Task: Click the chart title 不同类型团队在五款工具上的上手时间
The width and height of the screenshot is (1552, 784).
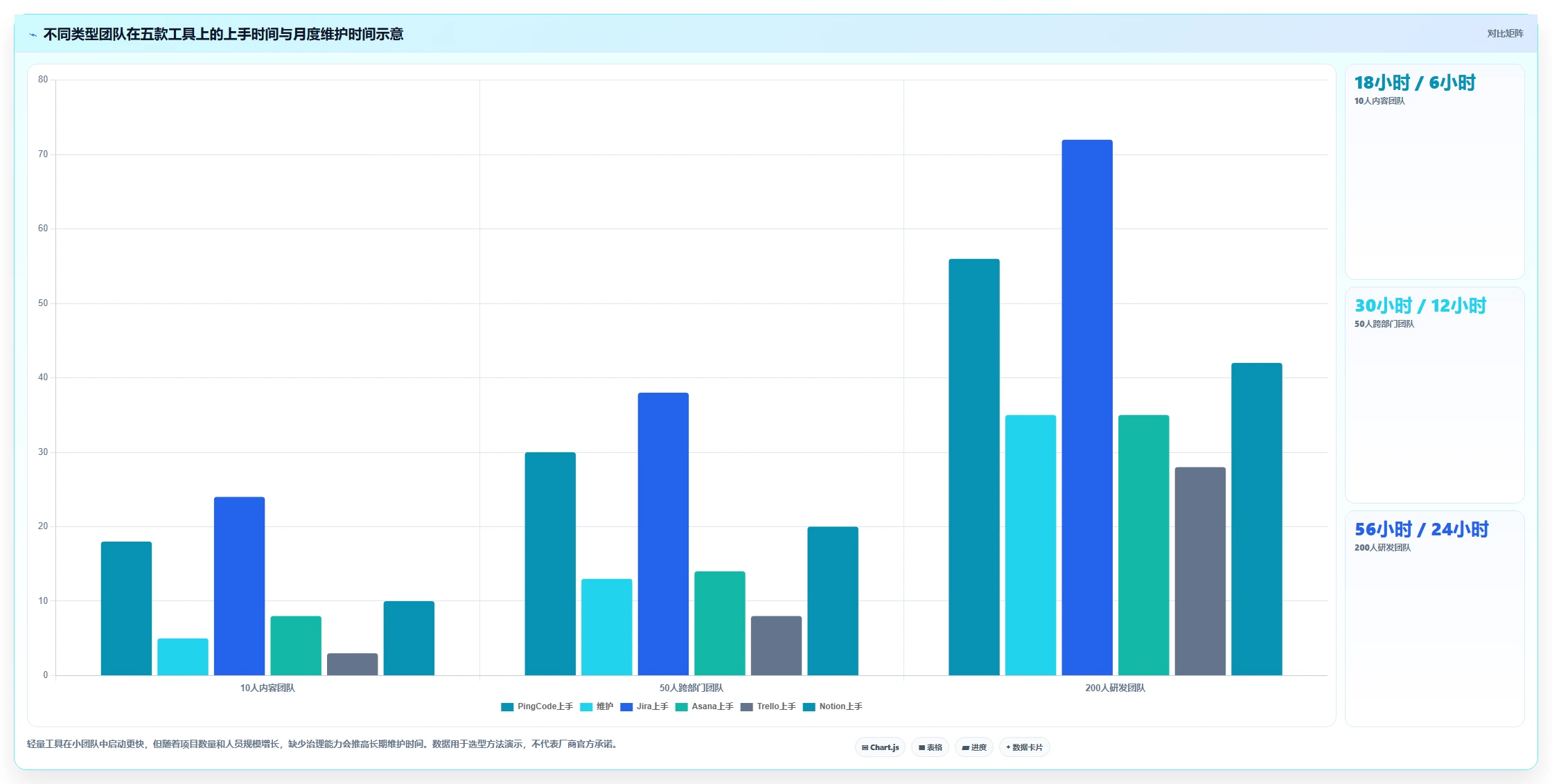Action: pos(223,34)
